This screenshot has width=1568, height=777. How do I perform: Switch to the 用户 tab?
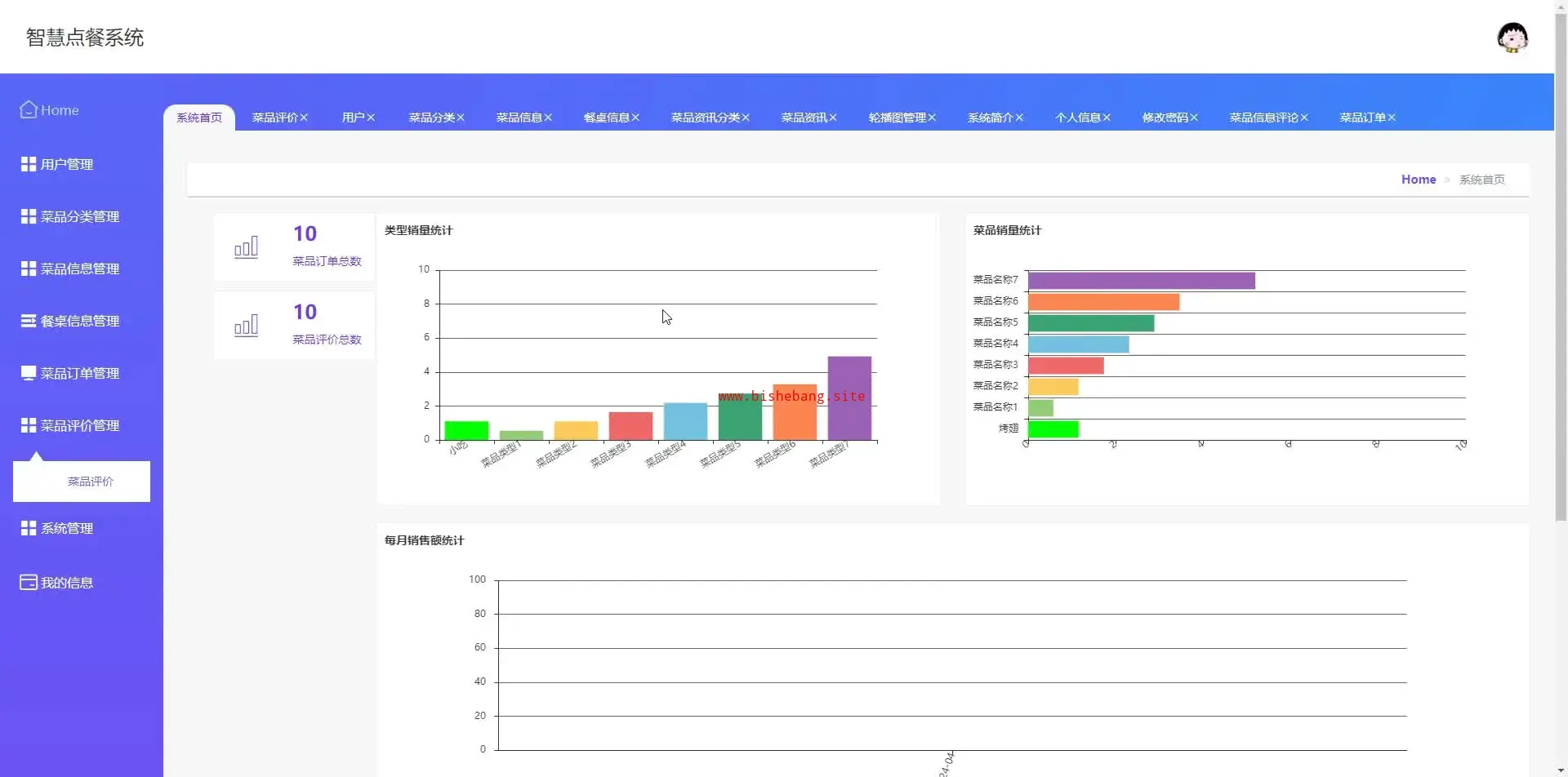click(354, 118)
